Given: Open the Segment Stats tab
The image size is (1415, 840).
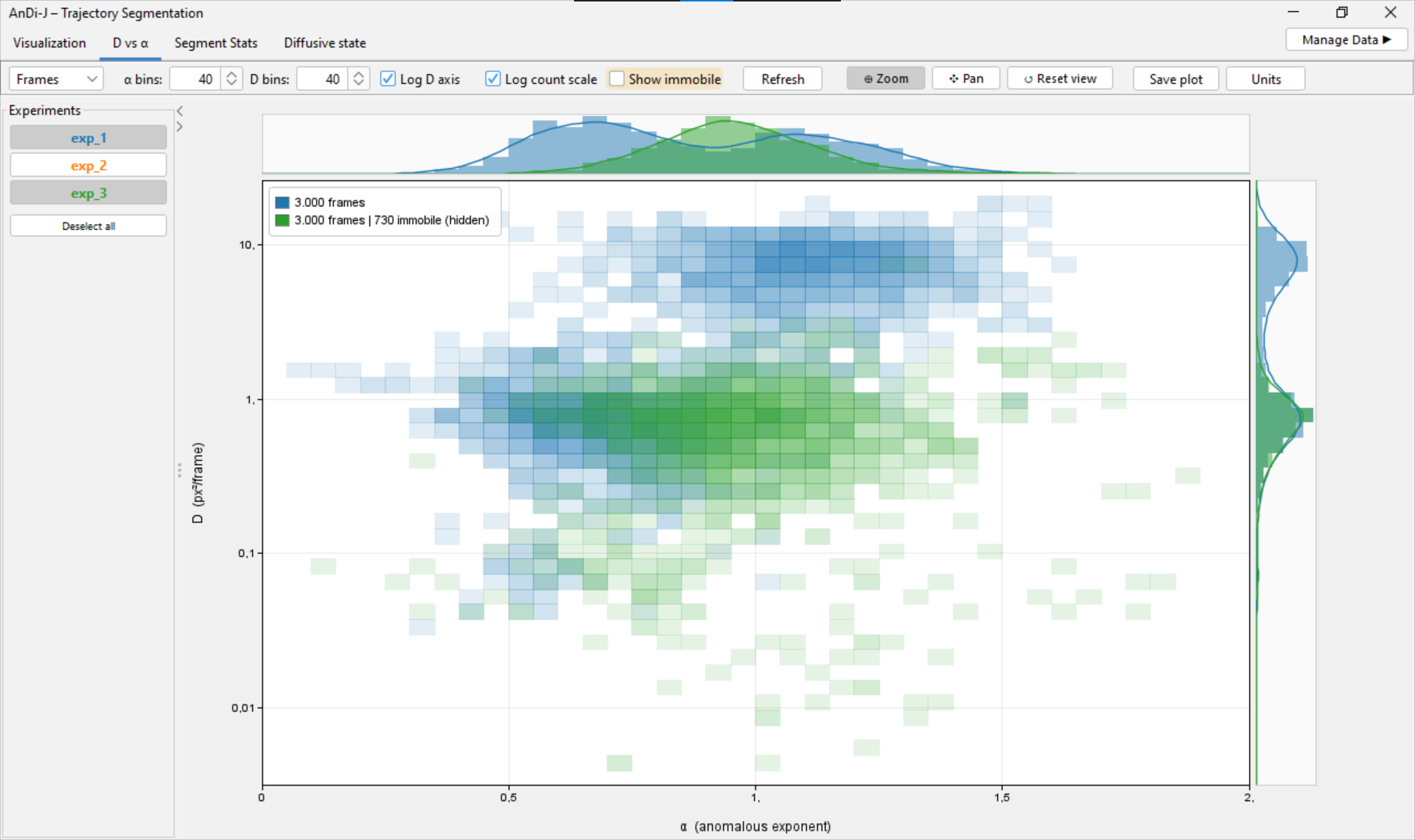Looking at the screenshot, I should (x=216, y=43).
